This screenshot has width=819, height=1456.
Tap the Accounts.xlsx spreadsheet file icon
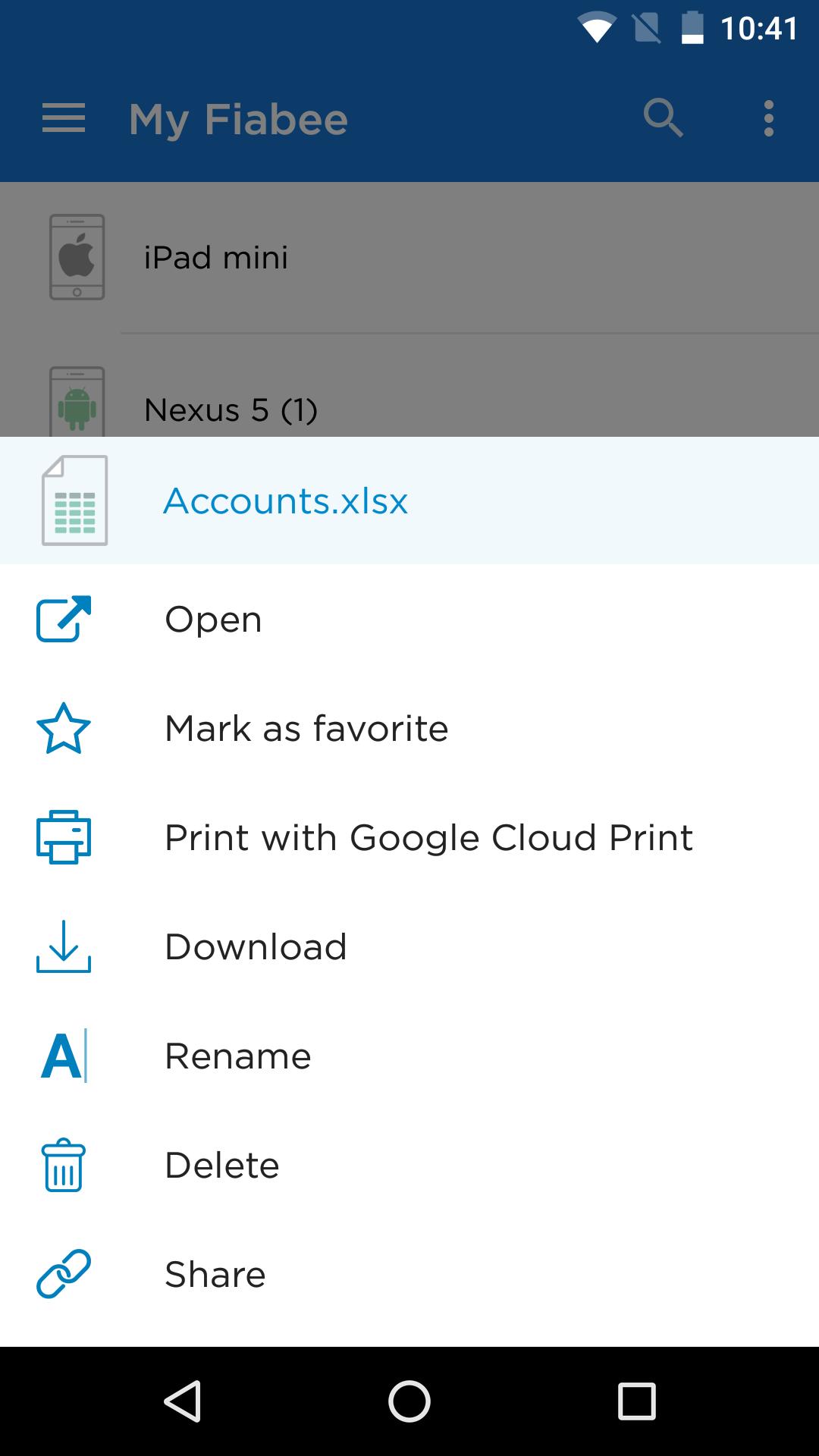point(74,500)
